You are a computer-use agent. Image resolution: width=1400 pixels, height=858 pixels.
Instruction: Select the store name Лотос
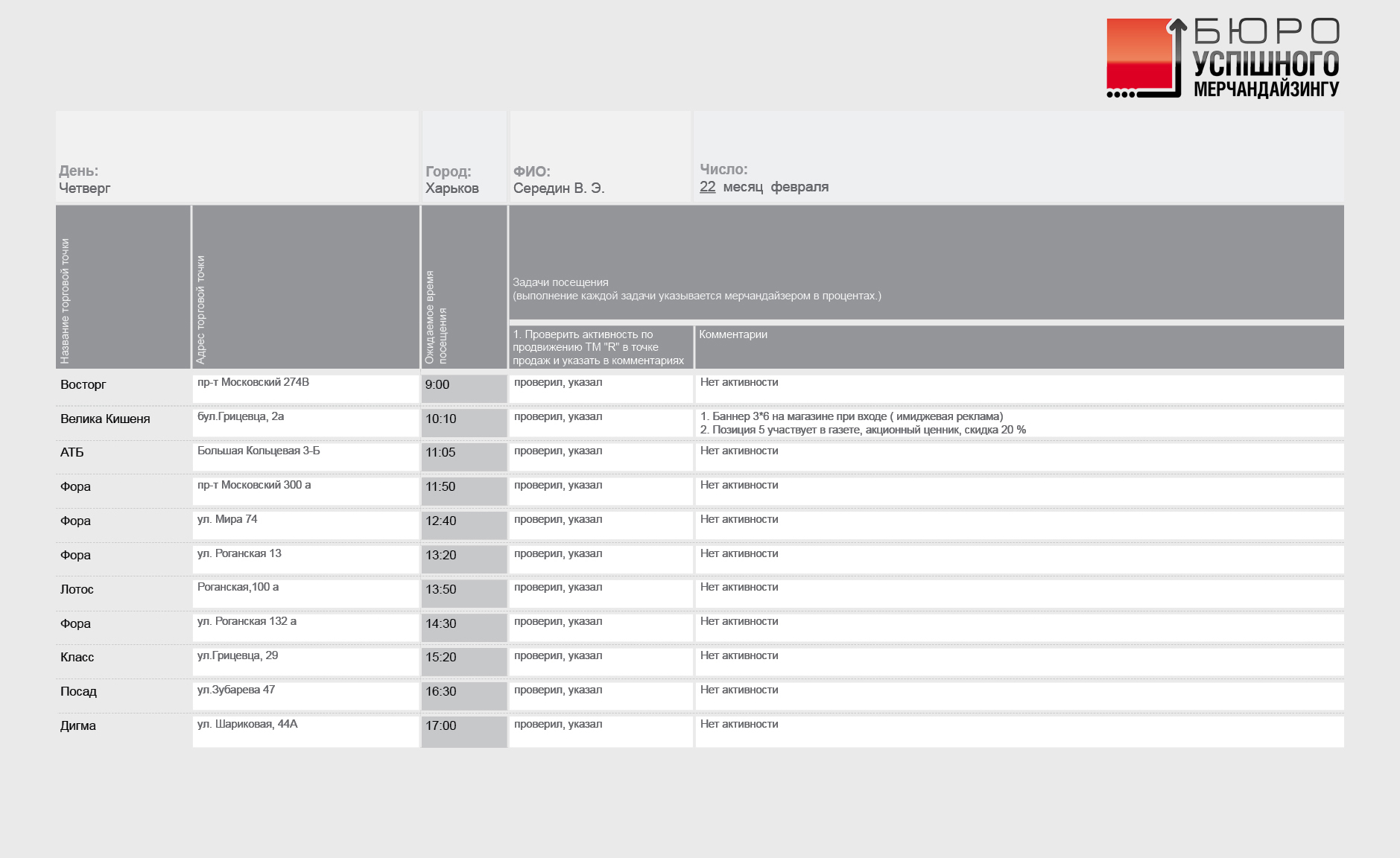77,589
